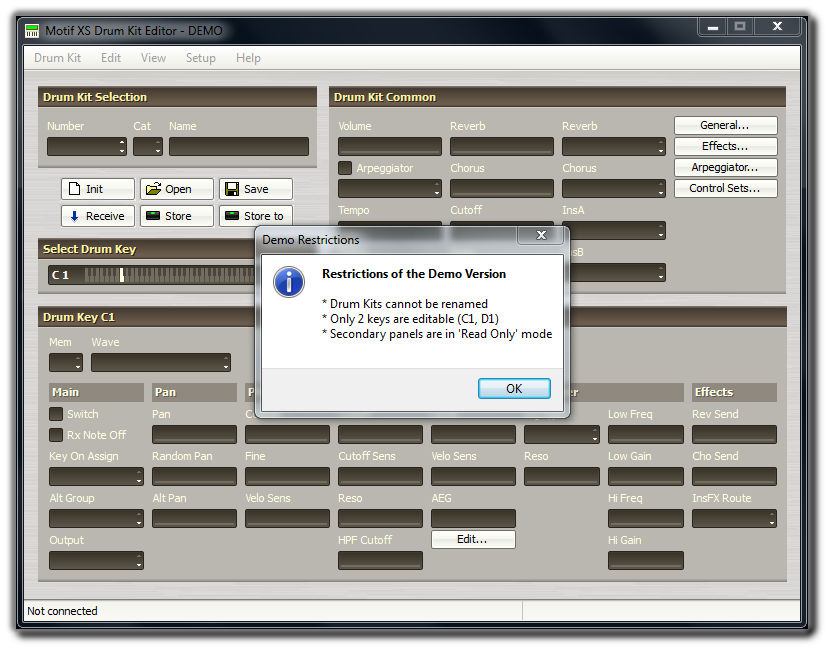Click the "Not connected" status text

click(x=62, y=611)
